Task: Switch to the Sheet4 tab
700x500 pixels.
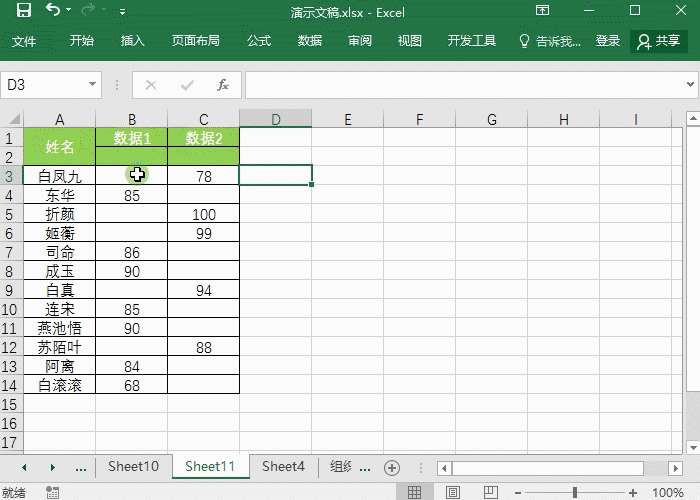Action: pos(283,467)
